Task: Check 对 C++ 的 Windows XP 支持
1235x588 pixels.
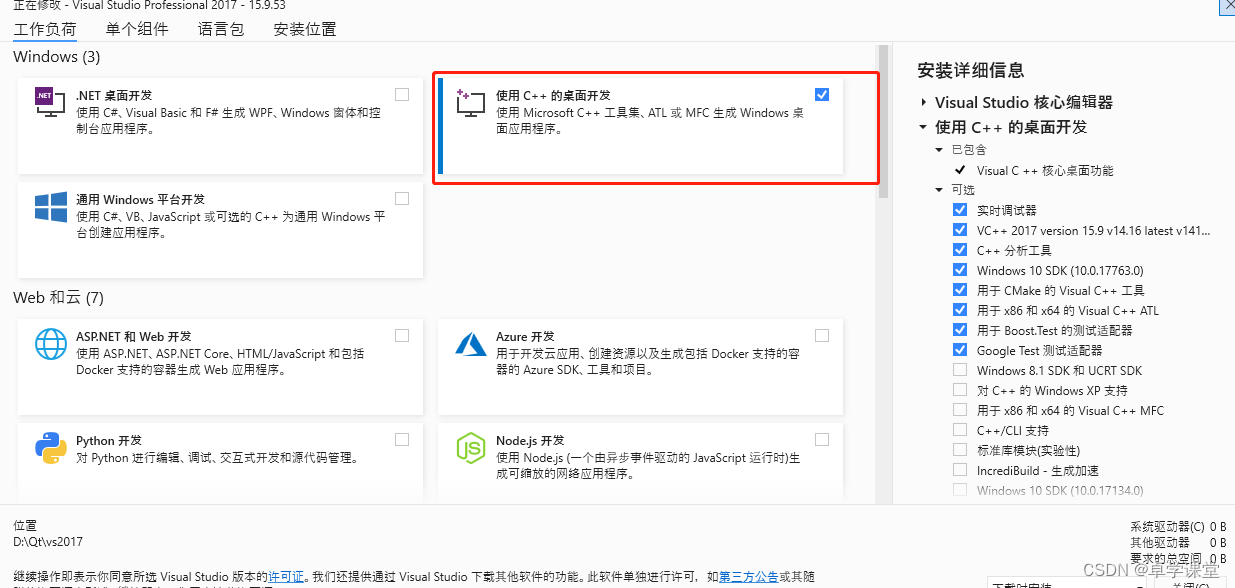Action: [x=960, y=390]
